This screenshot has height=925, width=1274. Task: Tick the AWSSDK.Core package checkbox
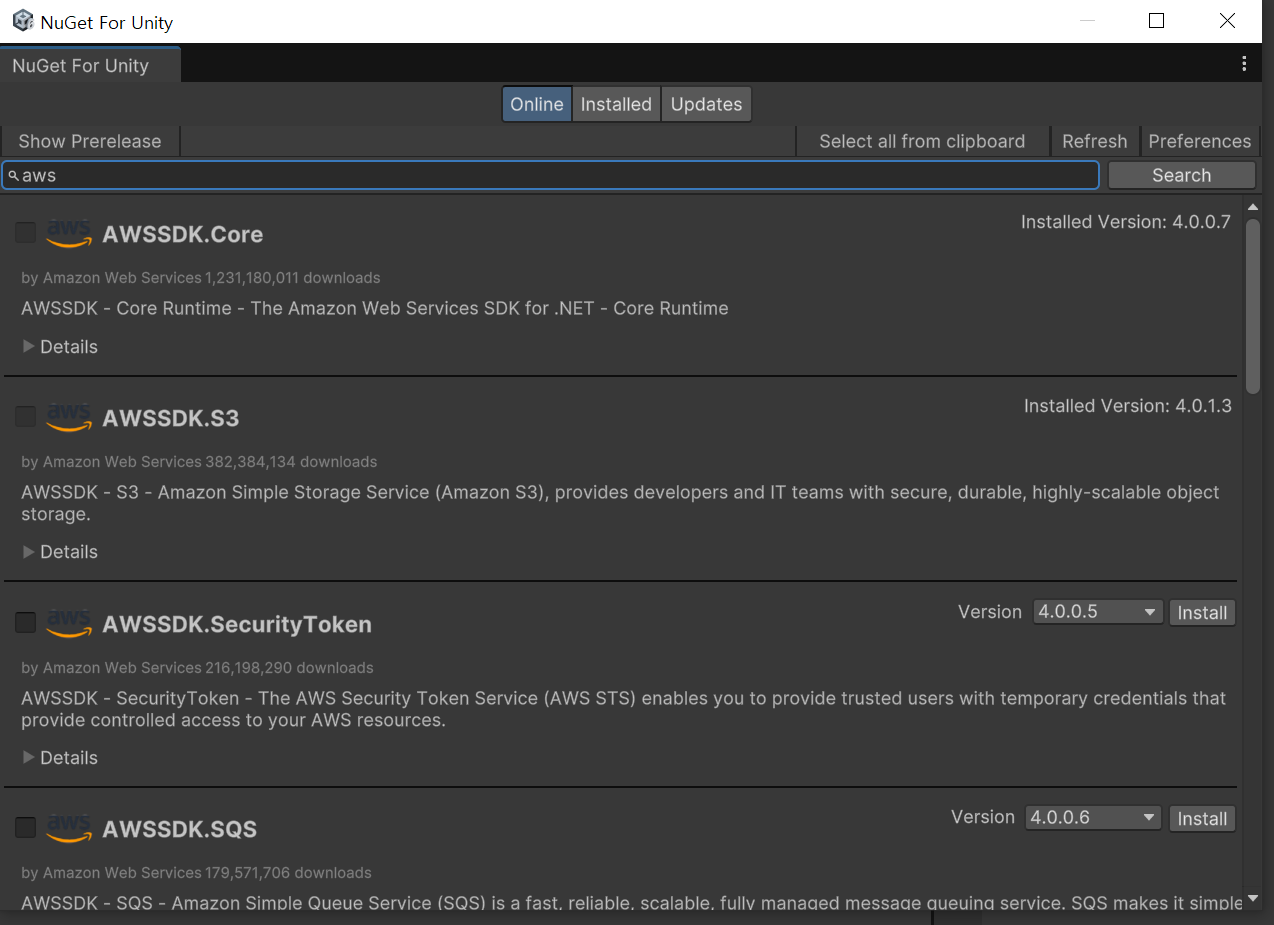click(x=25, y=233)
